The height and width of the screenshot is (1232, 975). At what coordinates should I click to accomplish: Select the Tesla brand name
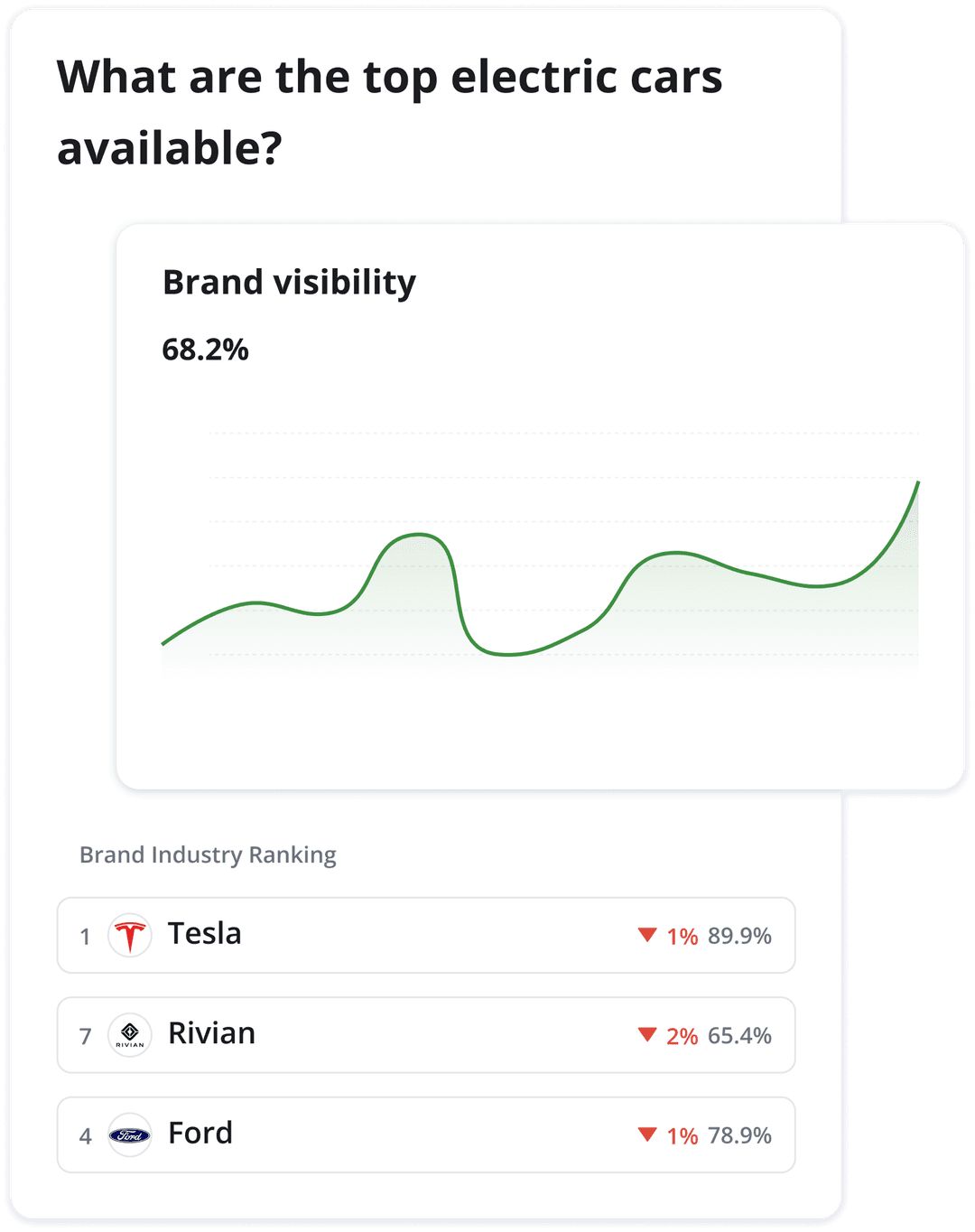point(205,934)
